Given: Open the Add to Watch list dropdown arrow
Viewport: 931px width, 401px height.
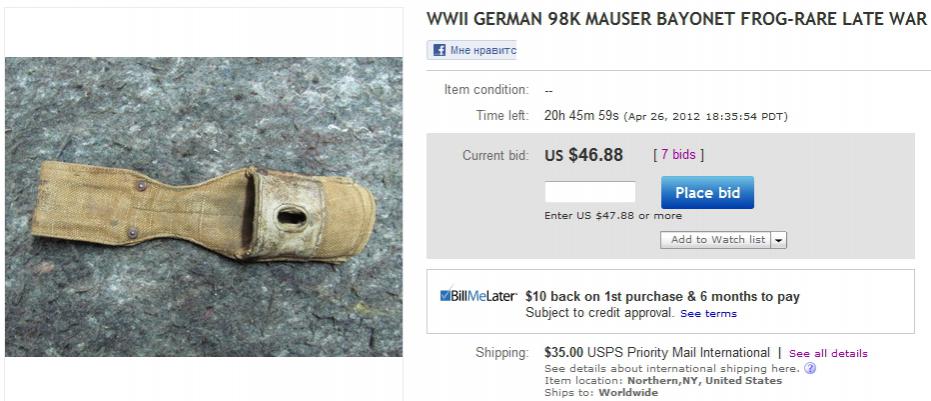Looking at the screenshot, I should pyautogui.click(x=779, y=240).
